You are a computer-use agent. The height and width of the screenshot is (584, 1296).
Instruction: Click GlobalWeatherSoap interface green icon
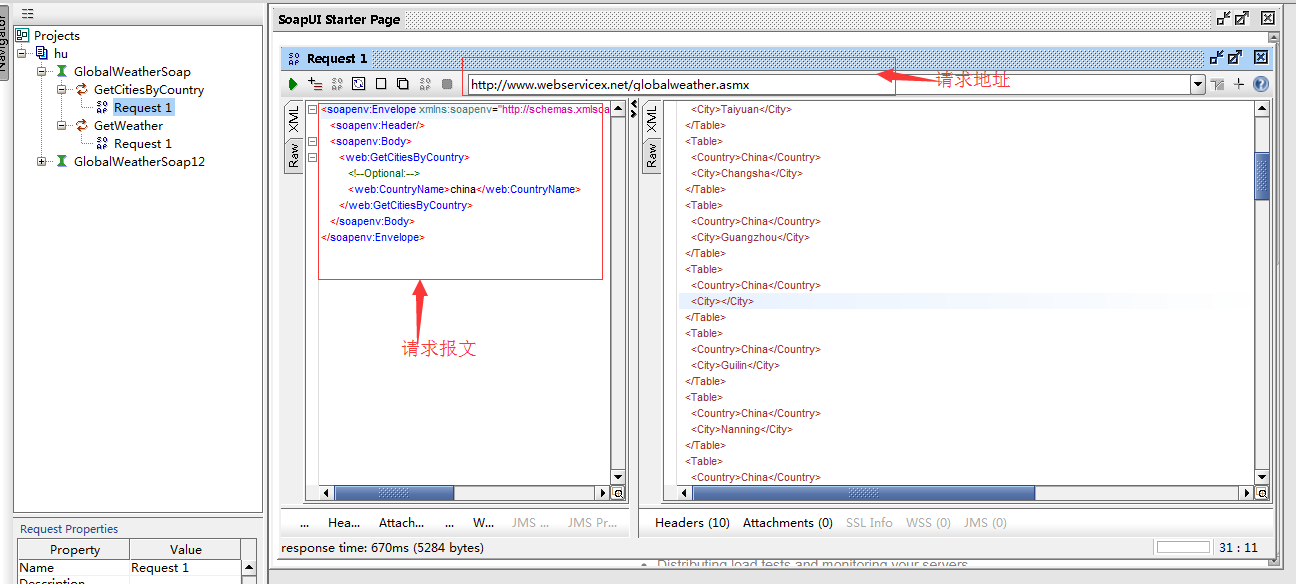[62, 71]
